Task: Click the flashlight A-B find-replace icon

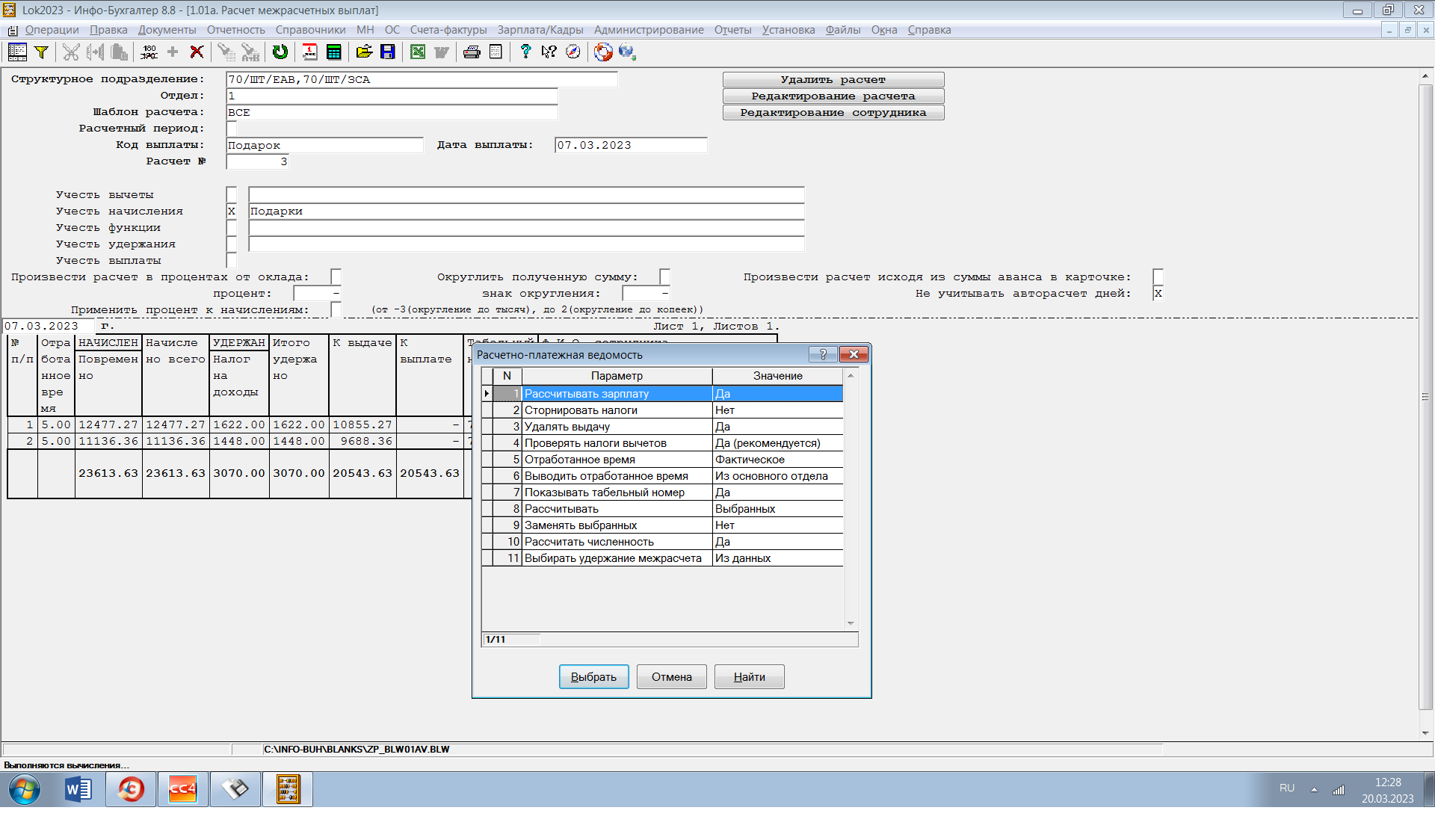Action: coord(250,52)
